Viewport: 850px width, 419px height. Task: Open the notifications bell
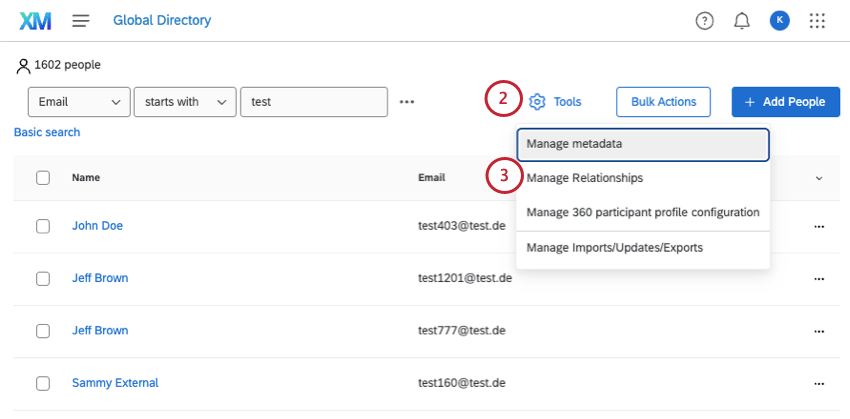[742, 21]
